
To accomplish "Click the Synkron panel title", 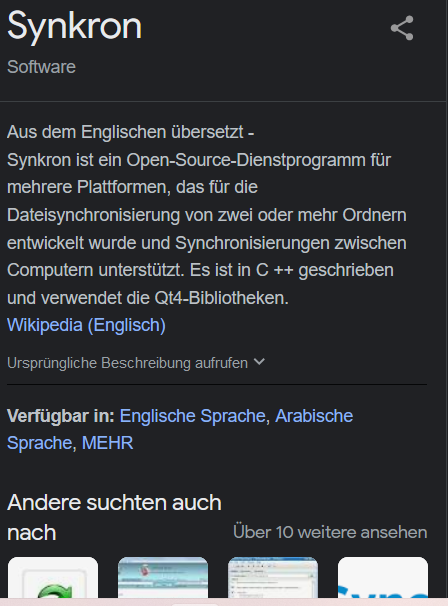I will point(75,26).
